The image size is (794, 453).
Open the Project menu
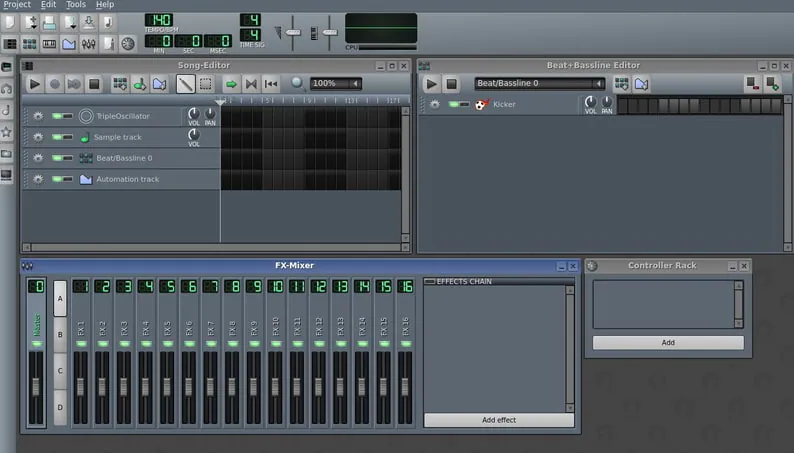tap(17, 5)
